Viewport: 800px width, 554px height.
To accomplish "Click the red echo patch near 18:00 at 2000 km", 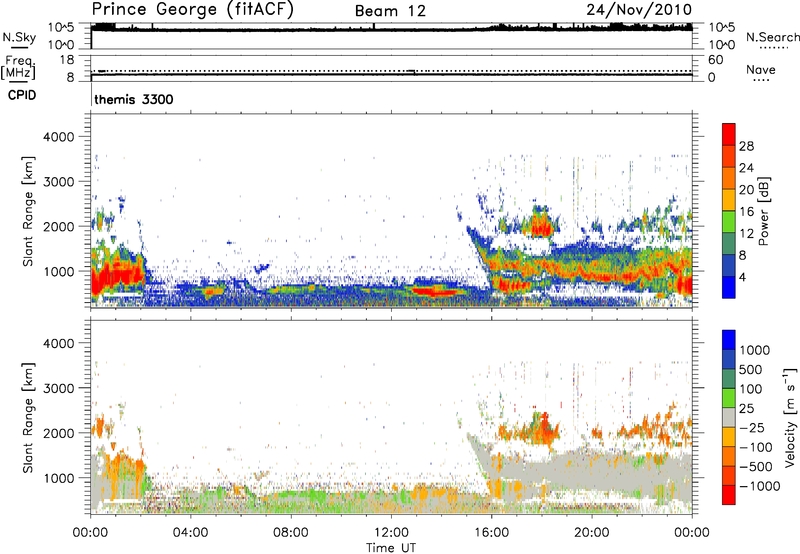I will click(541, 226).
